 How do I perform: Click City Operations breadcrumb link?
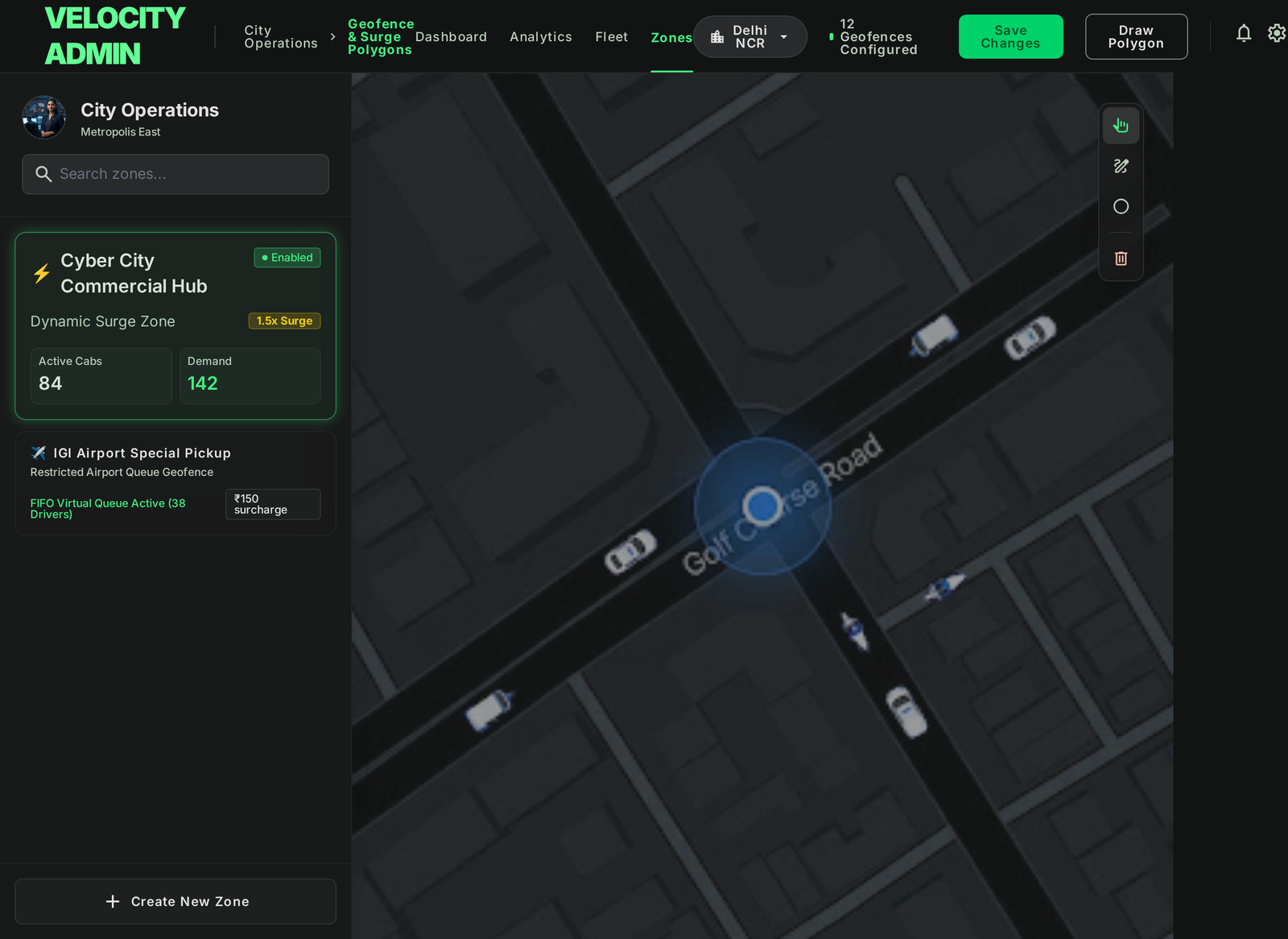[x=281, y=37]
